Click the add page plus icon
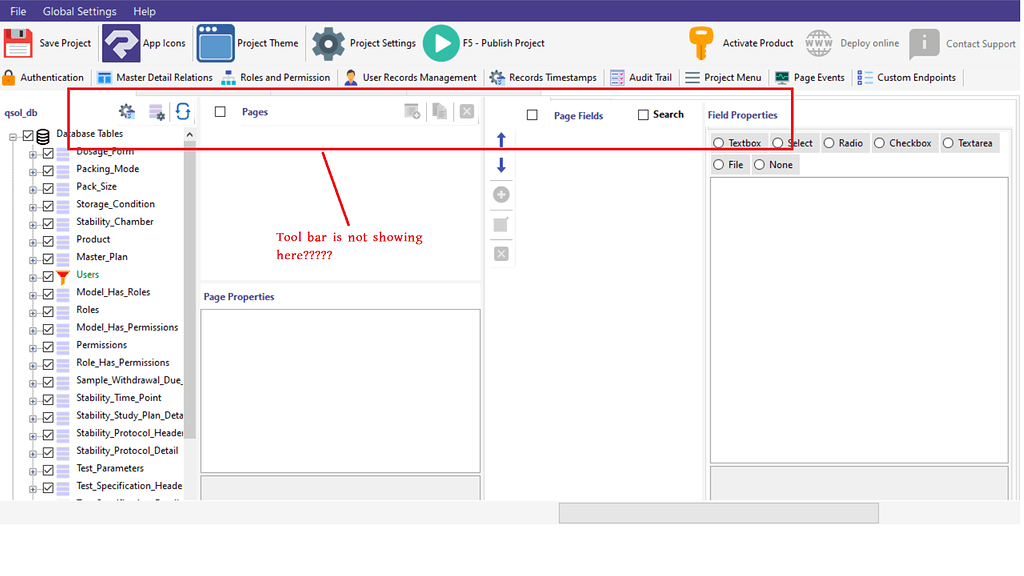 tap(500, 194)
